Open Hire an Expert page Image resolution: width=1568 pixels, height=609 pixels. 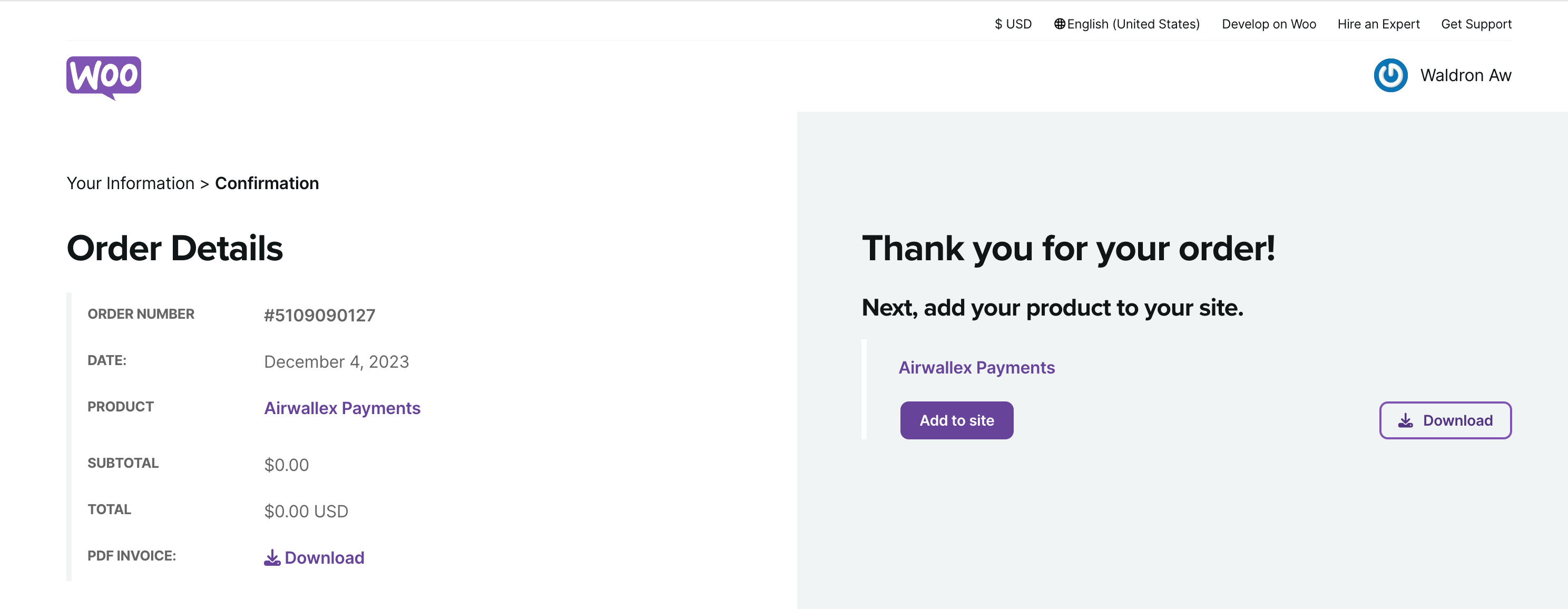(1378, 24)
